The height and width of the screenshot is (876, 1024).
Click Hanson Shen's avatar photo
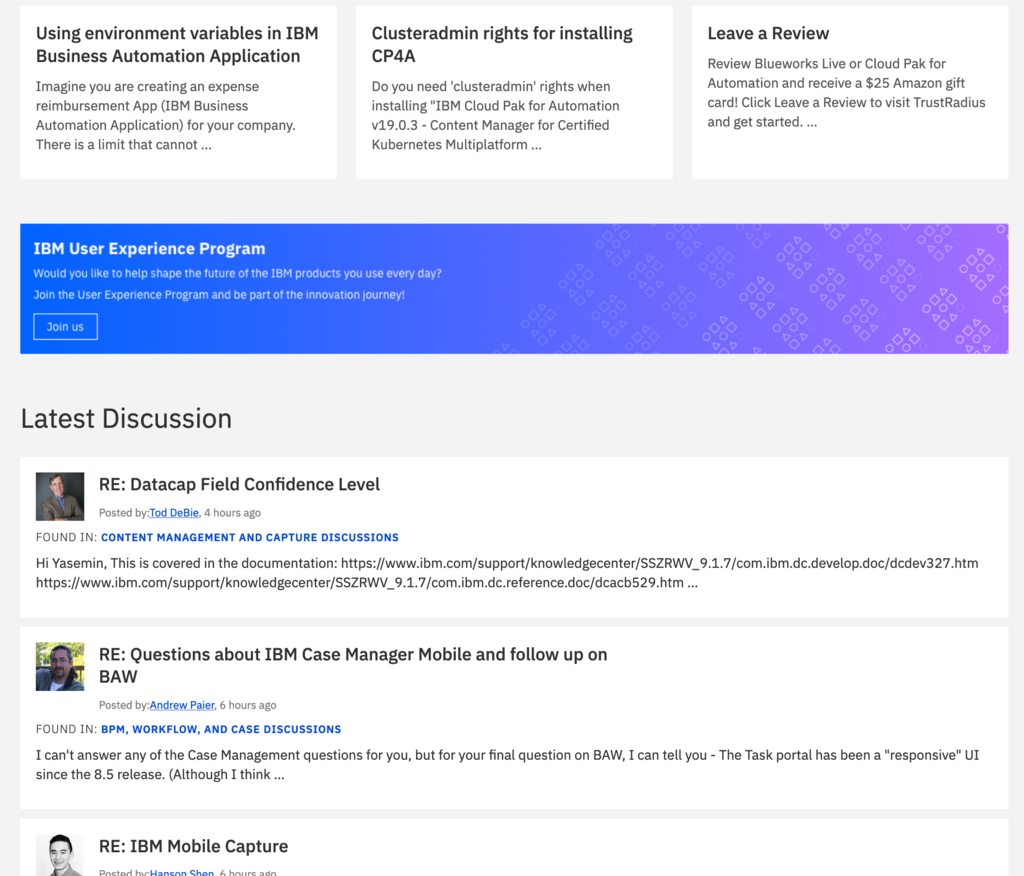(60, 855)
